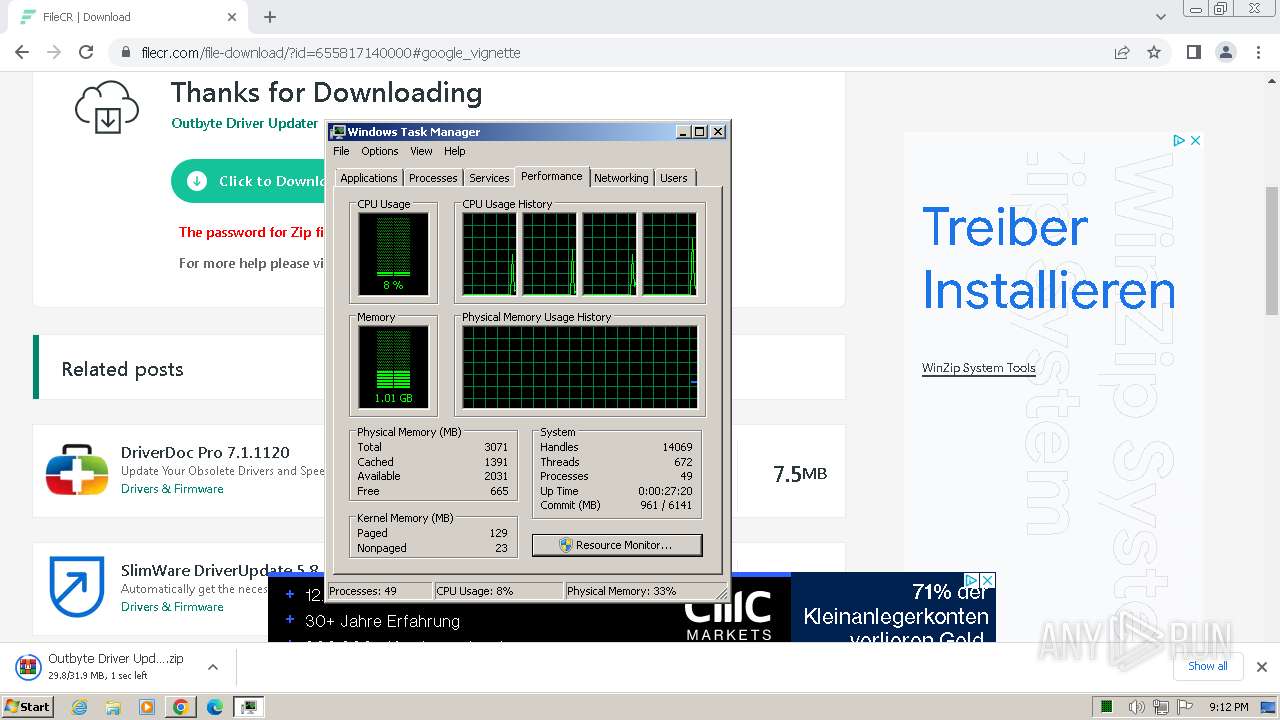The image size is (1280, 720).
Task: Click the Task Manager title bar icon
Action: click(338, 131)
